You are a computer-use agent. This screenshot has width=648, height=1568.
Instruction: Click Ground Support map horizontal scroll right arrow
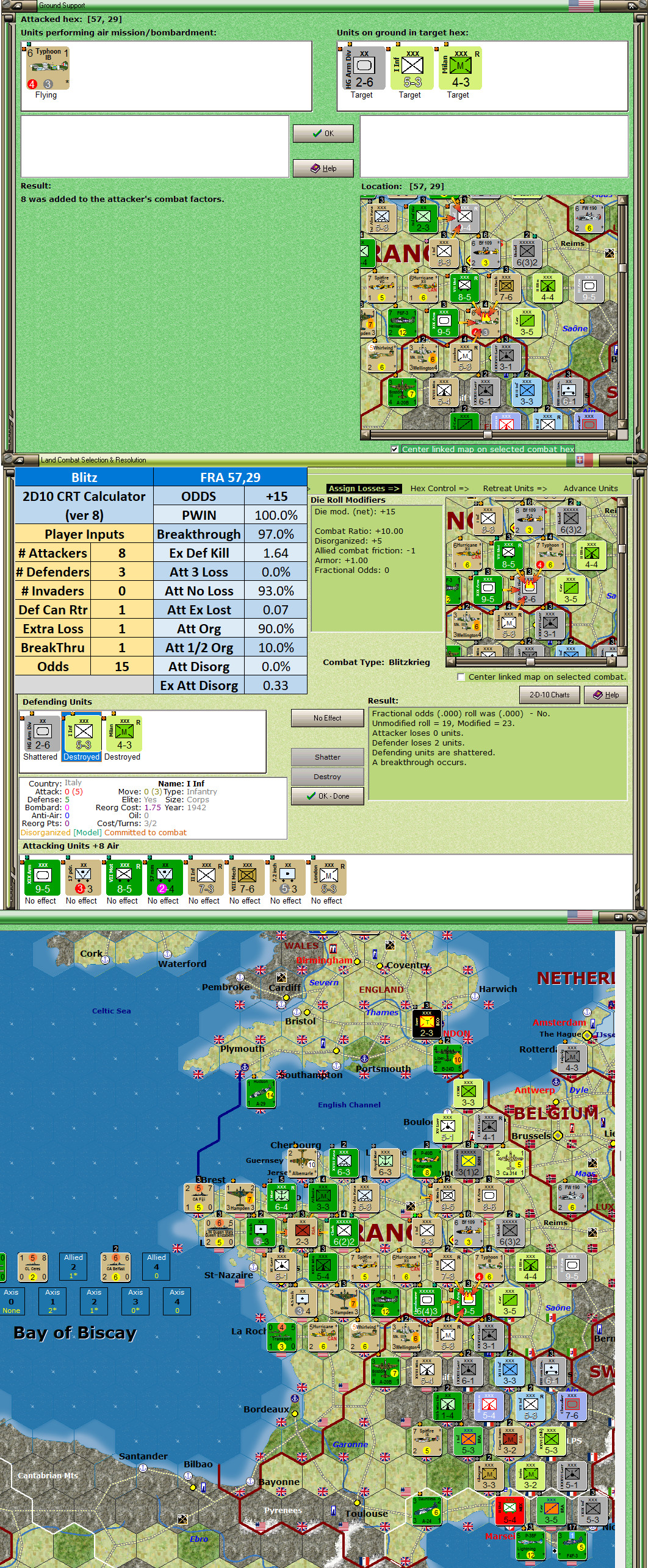[x=613, y=435]
